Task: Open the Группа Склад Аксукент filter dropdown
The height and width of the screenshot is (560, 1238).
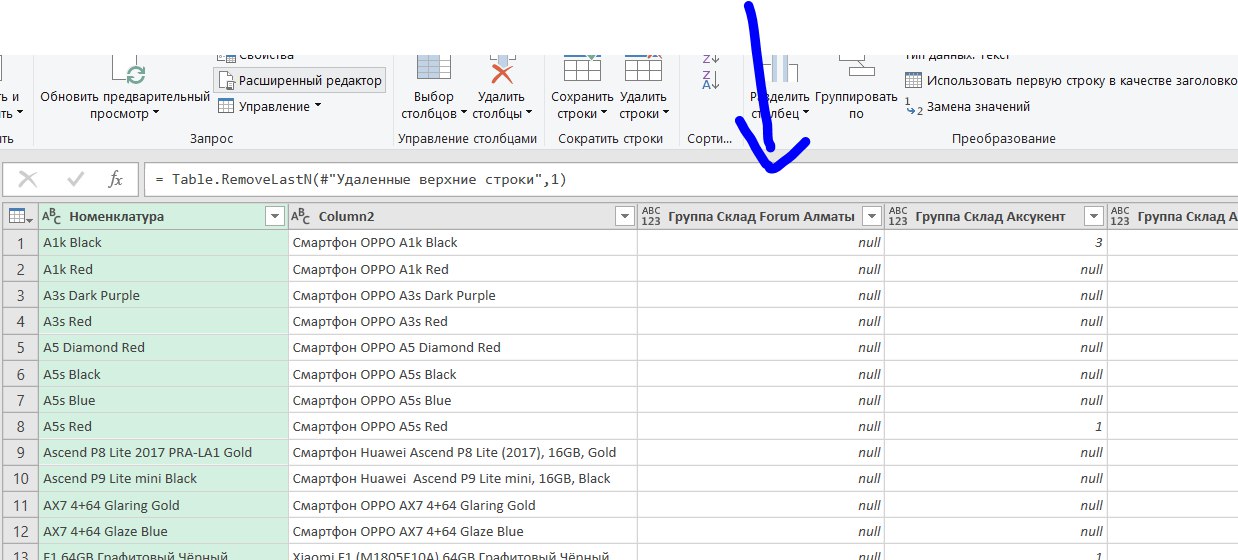Action: pyautogui.click(x=1094, y=216)
